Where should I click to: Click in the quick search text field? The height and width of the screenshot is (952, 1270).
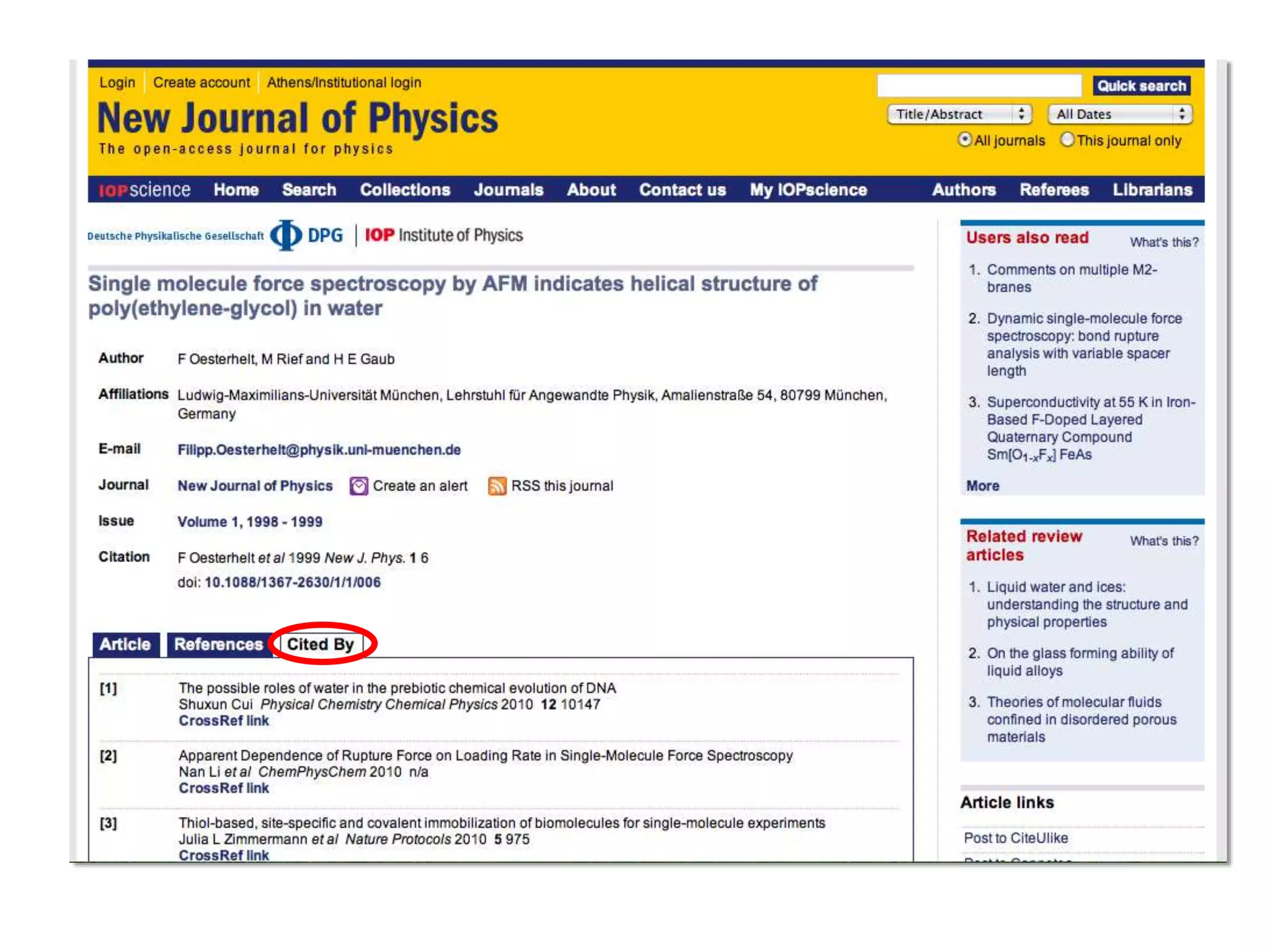point(979,86)
